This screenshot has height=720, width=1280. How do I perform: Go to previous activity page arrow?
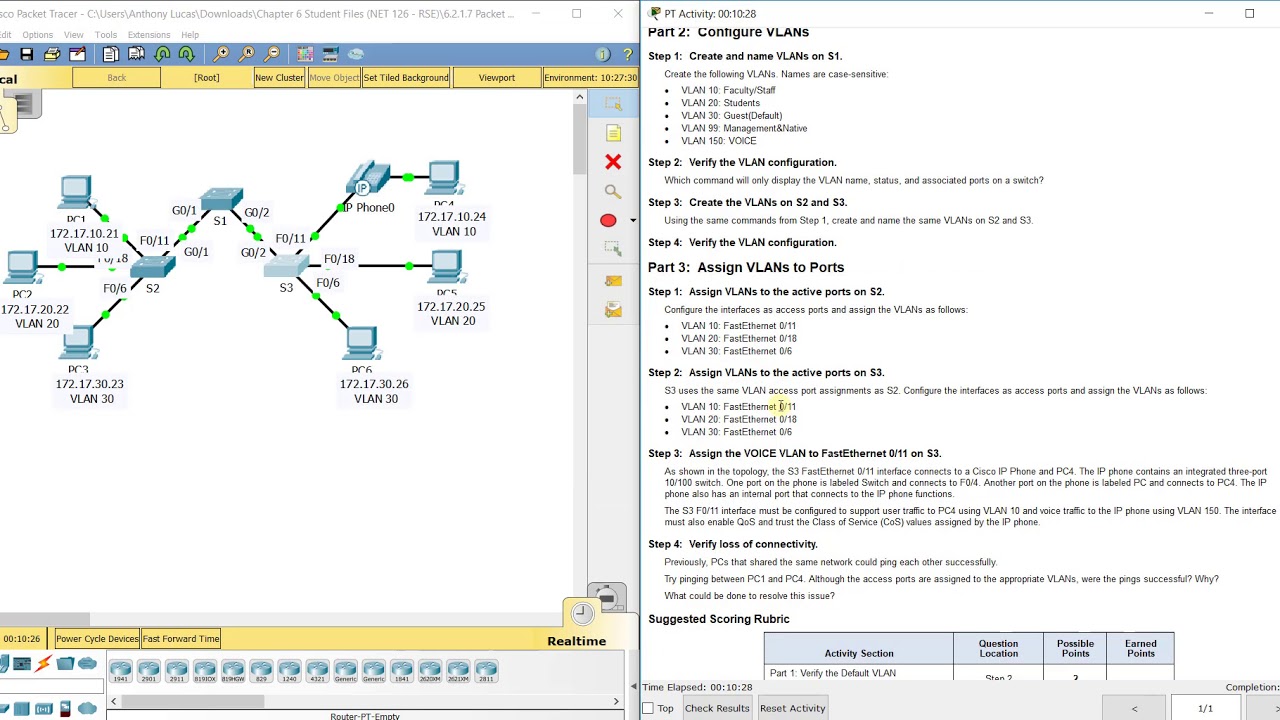point(1134,709)
